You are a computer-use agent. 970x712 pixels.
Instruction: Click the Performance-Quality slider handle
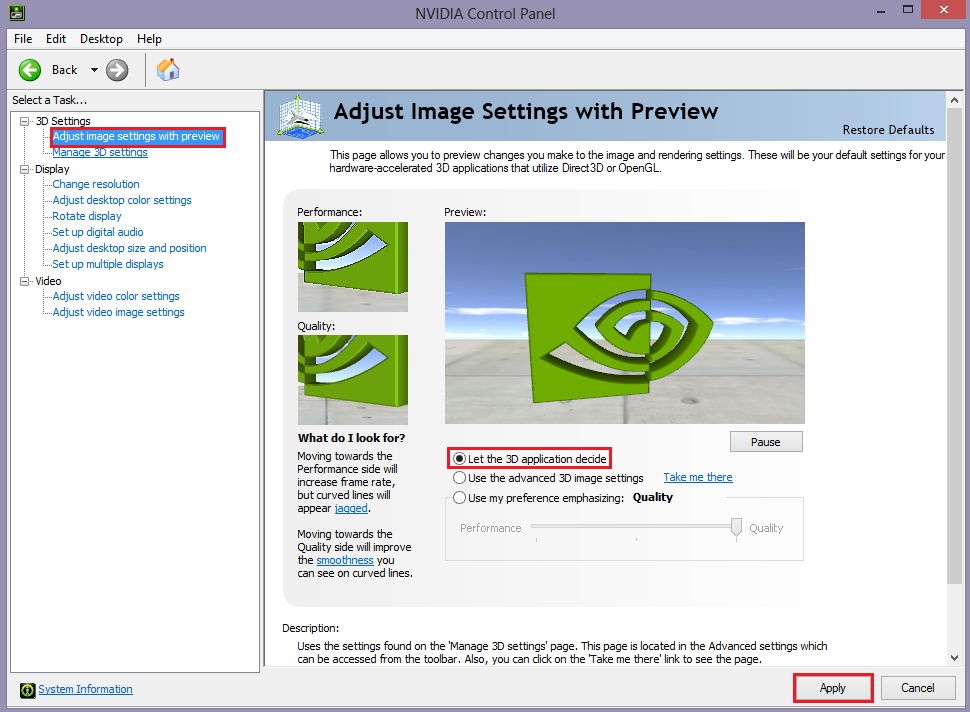pyautogui.click(x=737, y=527)
